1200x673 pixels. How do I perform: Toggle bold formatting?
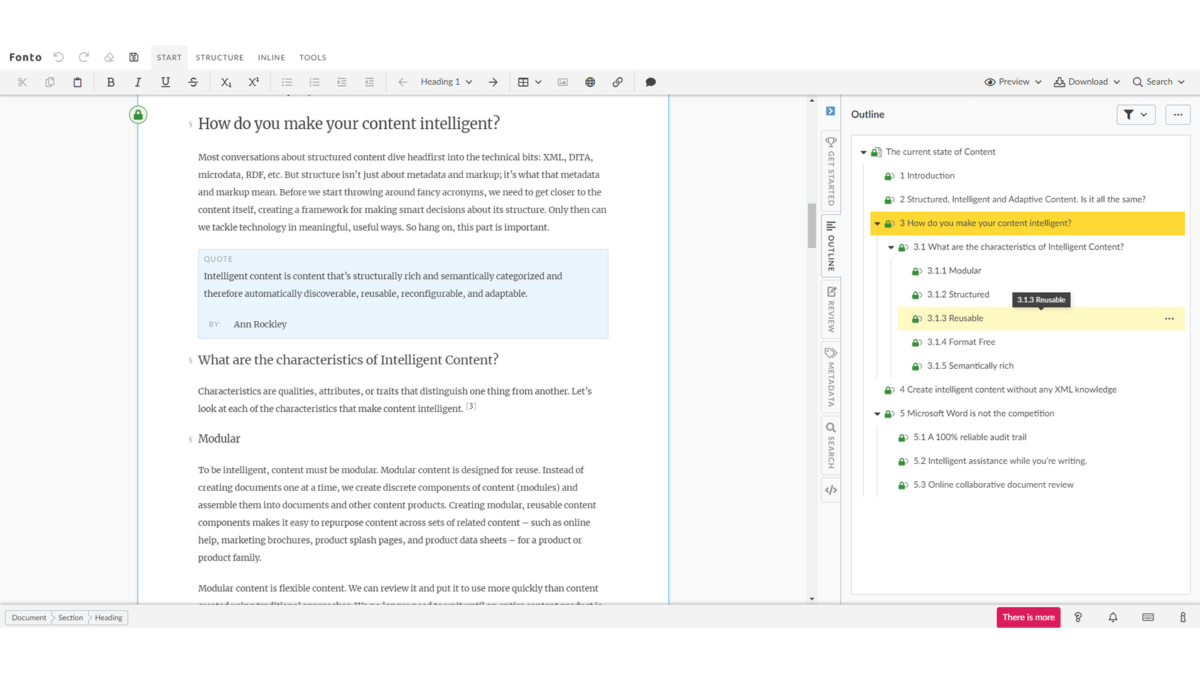pos(111,82)
